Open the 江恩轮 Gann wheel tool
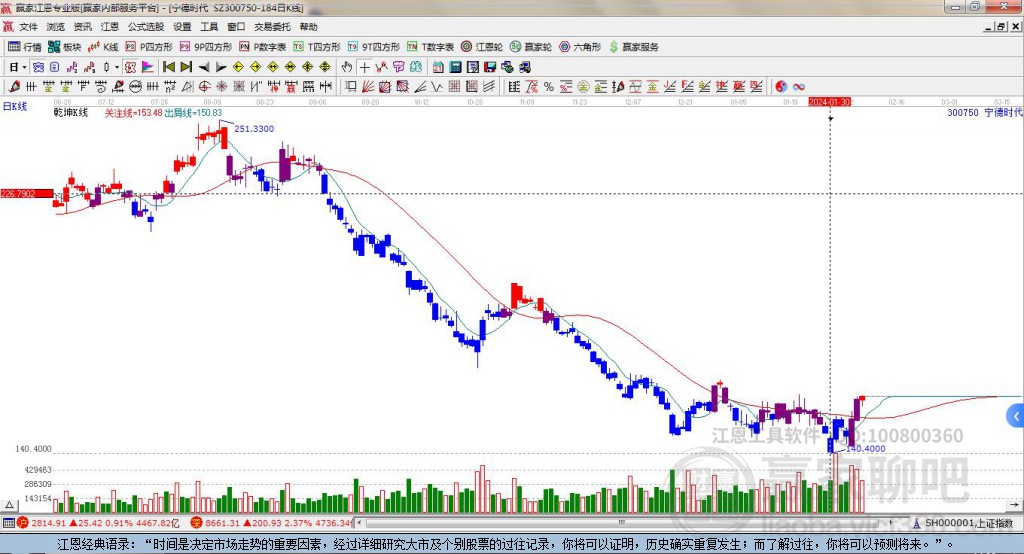Image resolution: width=1024 pixels, height=554 pixels. click(481, 47)
